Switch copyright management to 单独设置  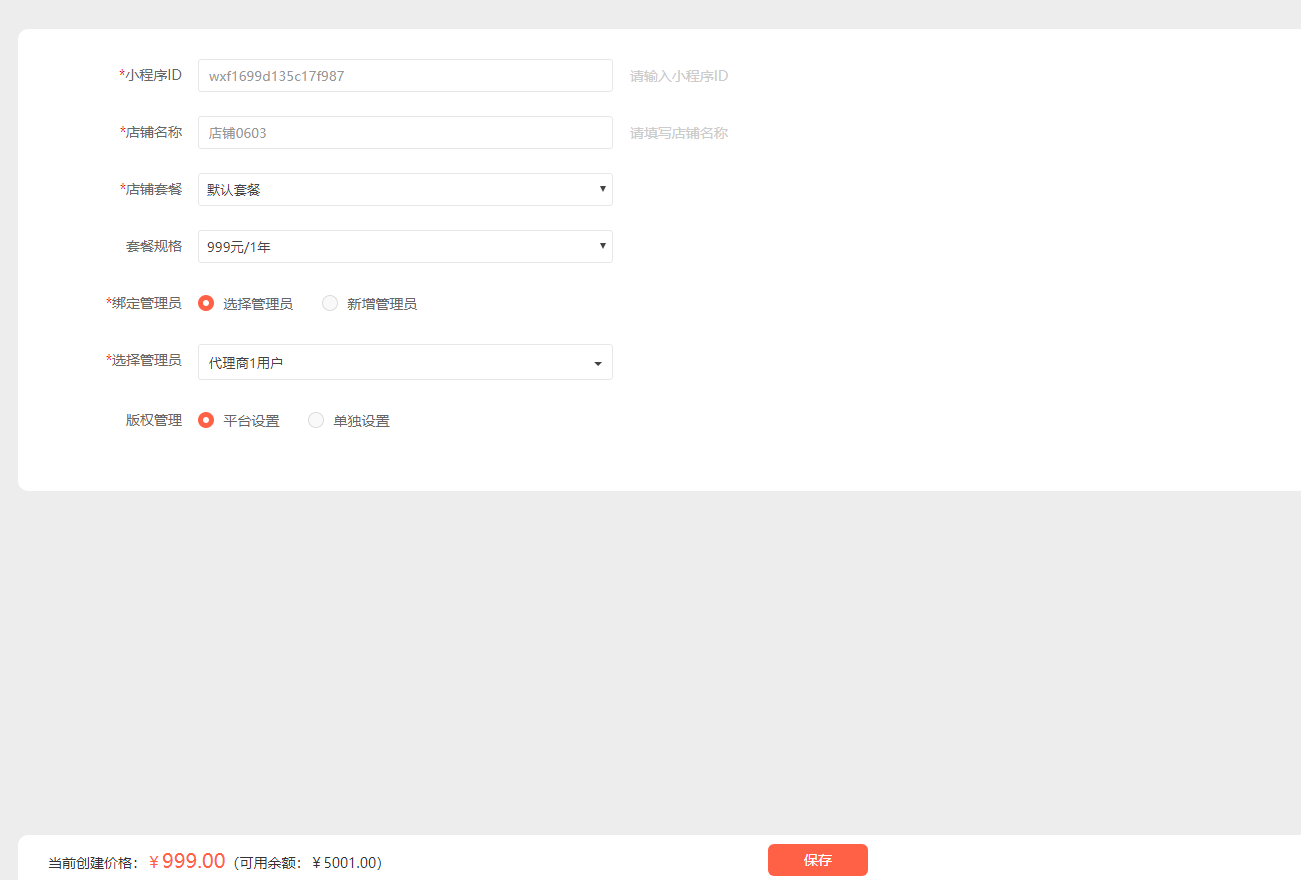(316, 421)
